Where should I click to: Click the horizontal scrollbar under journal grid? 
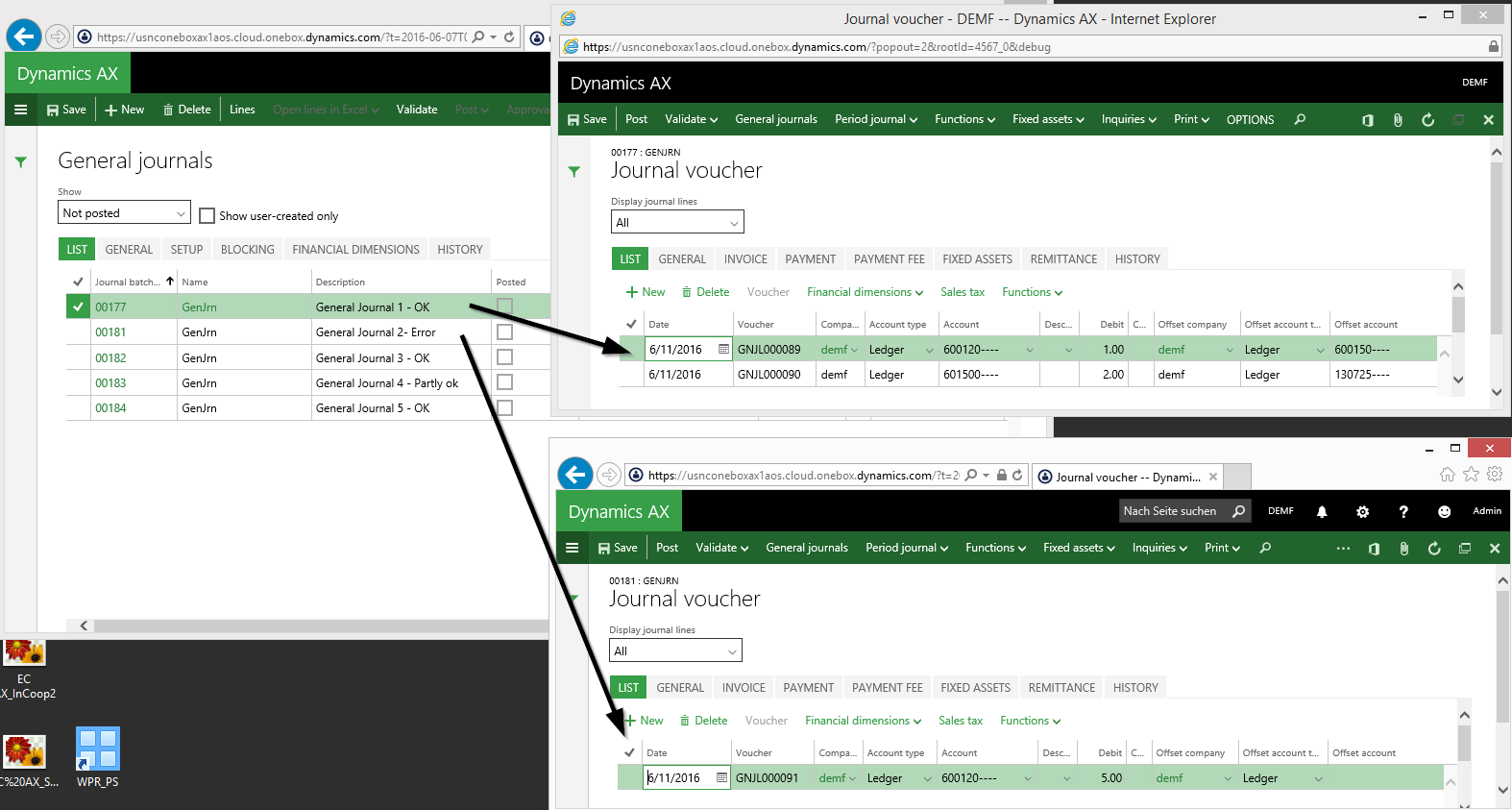(317, 626)
